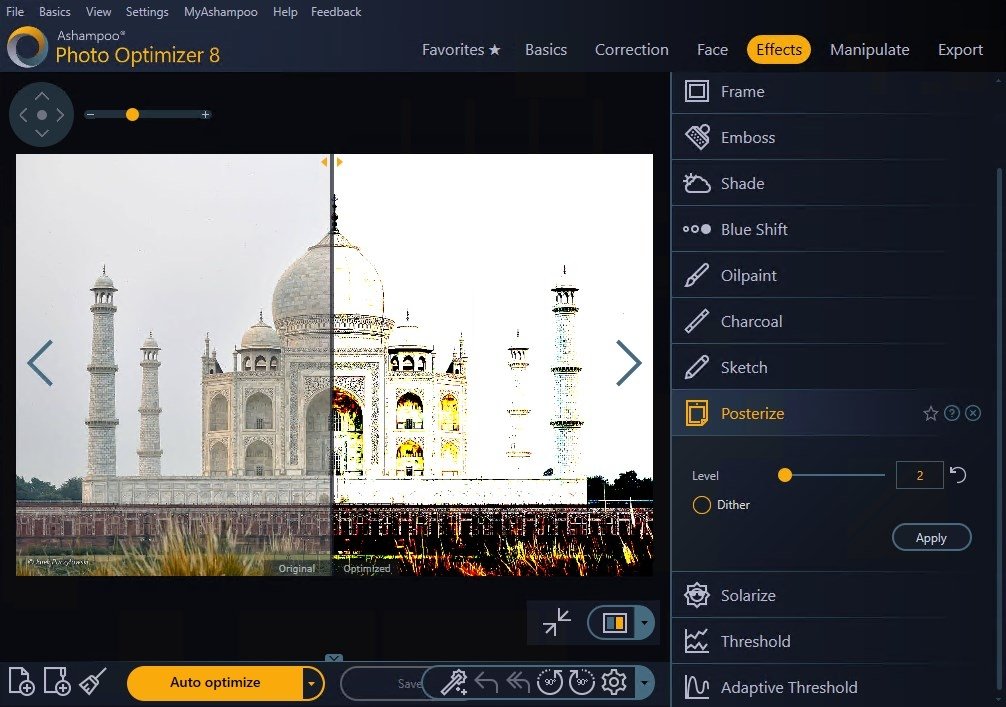
Task: Add Posterize to favorites with star icon
Action: [930, 413]
